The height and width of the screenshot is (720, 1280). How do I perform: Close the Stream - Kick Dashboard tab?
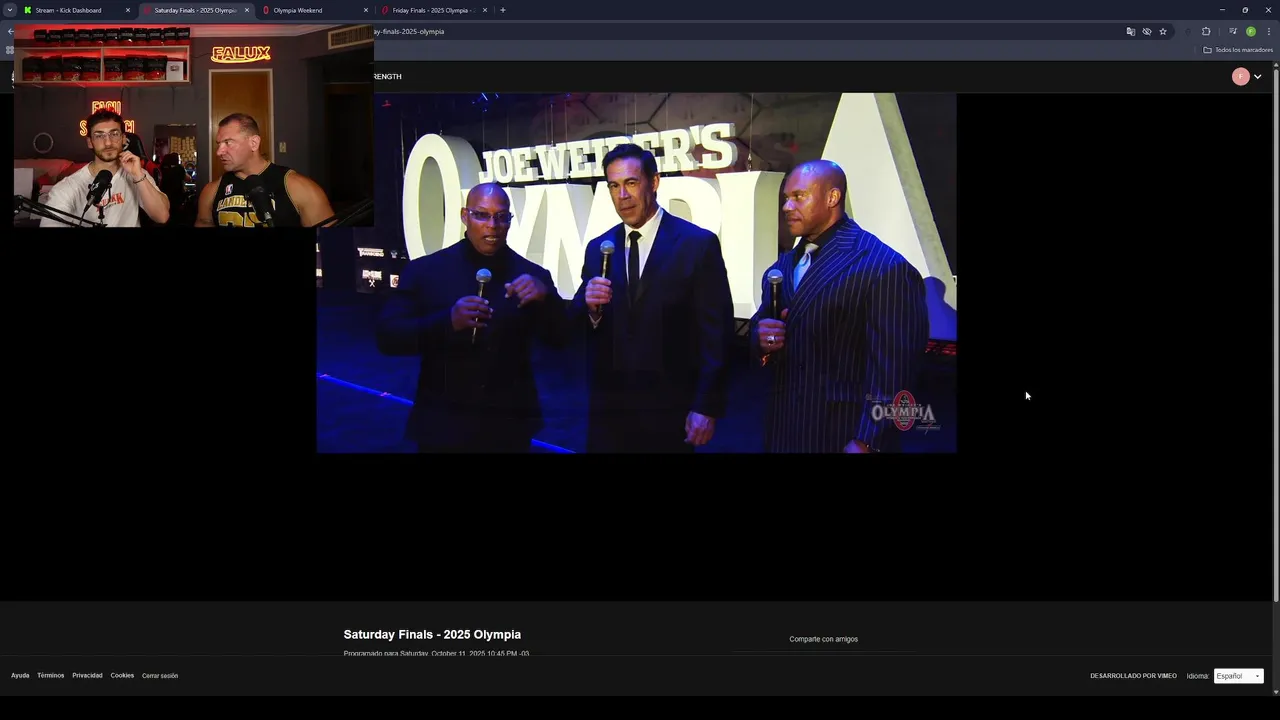128,10
